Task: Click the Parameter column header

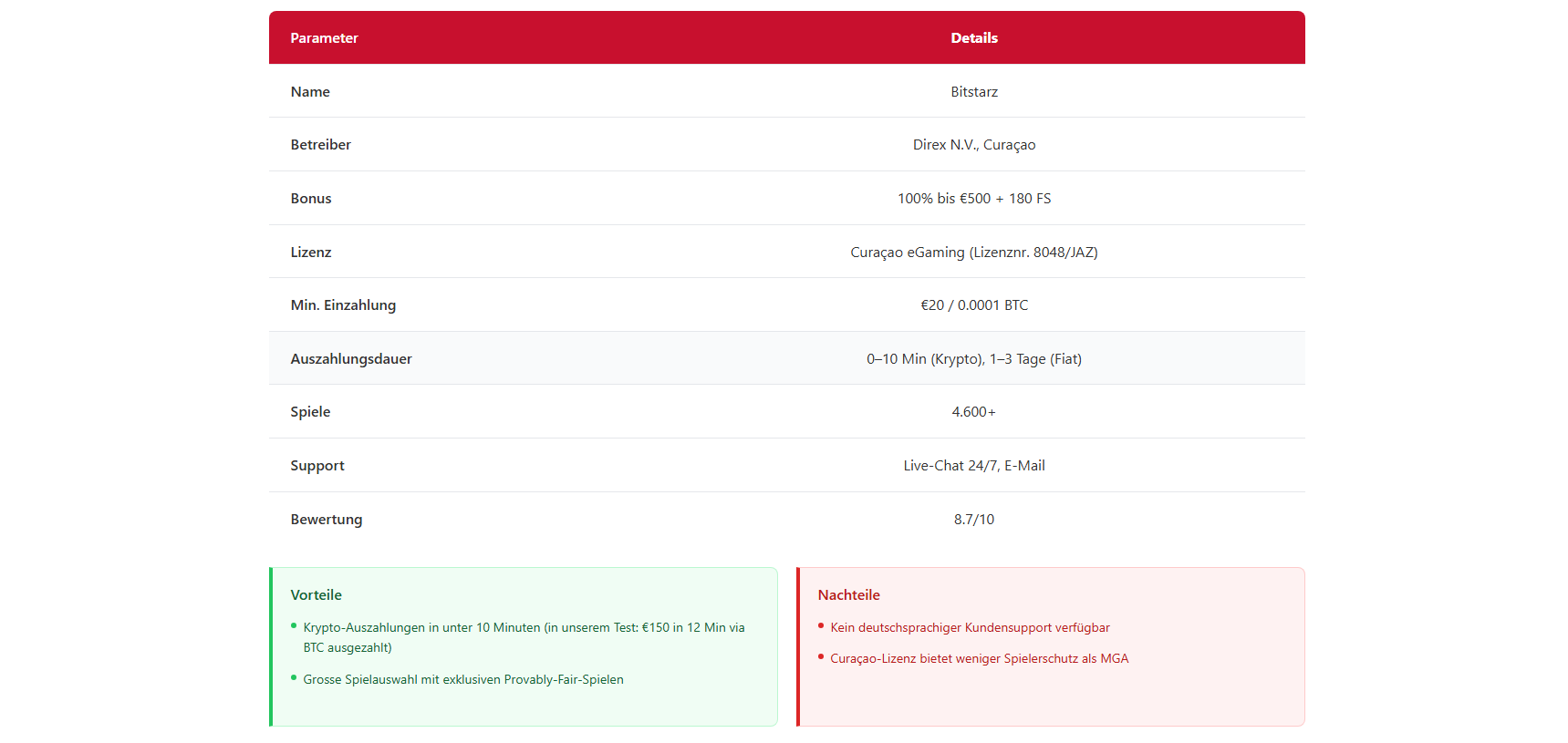Action: (324, 38)
